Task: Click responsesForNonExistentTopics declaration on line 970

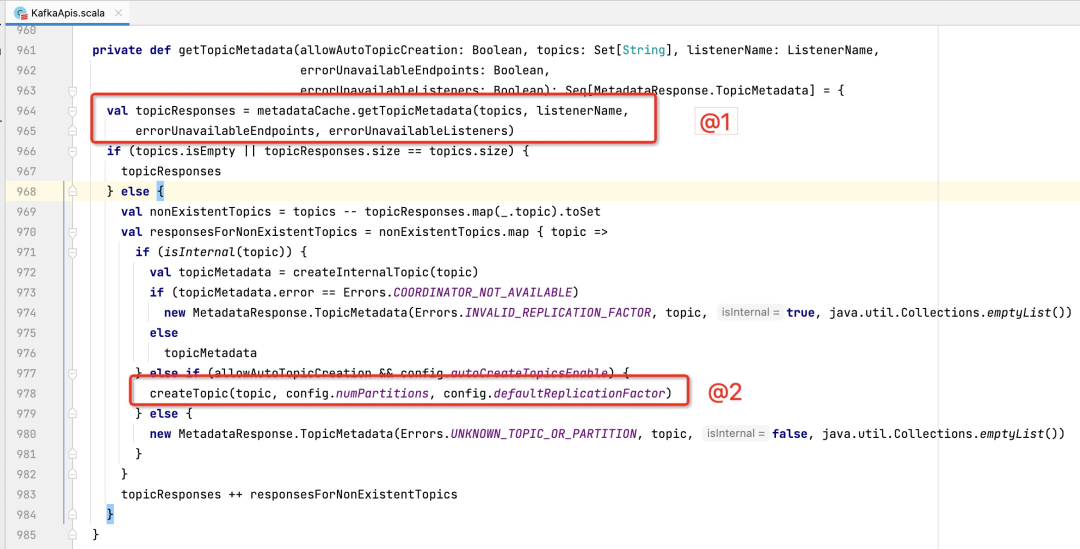Action: pos(253,232)
